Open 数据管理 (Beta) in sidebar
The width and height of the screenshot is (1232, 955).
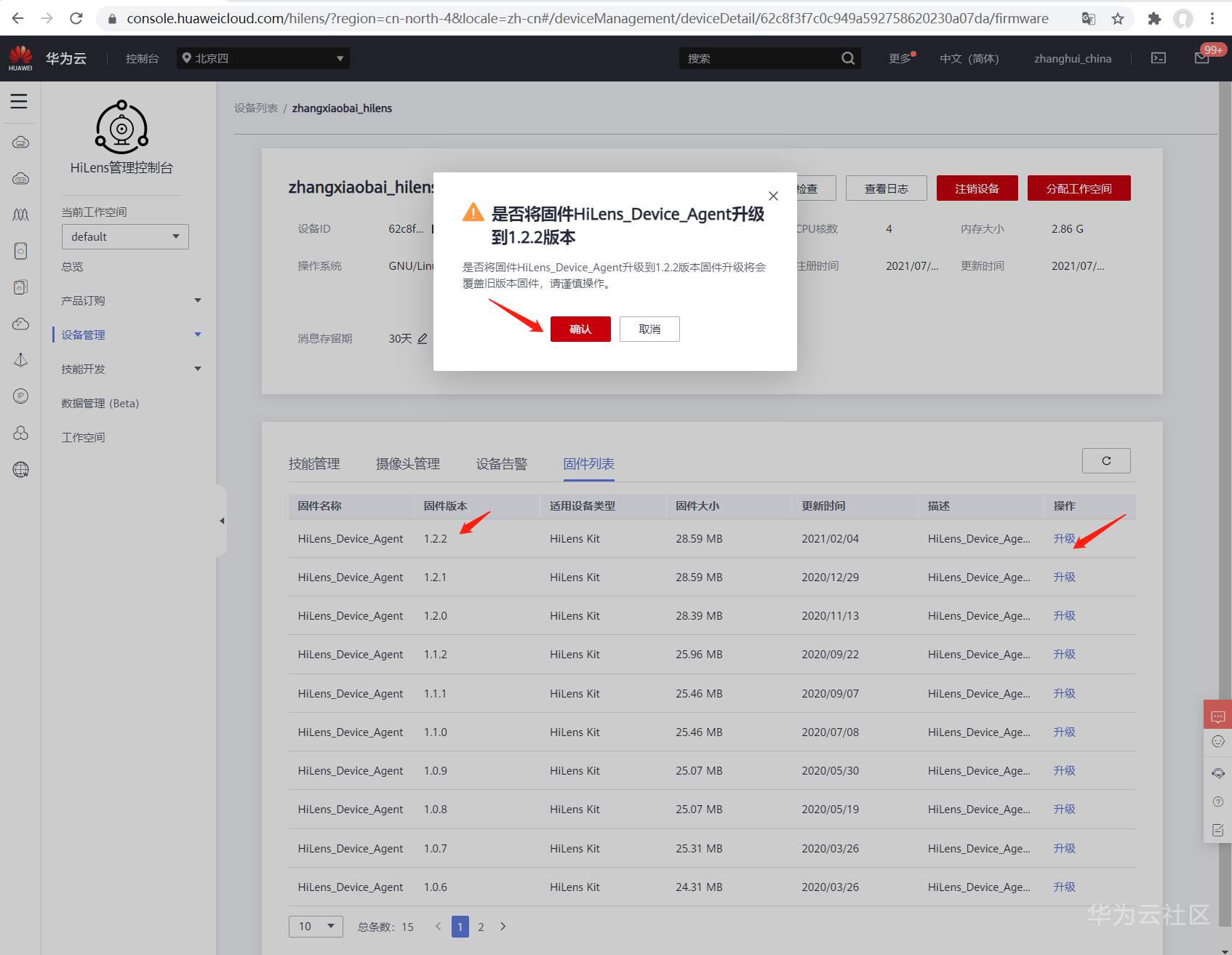point(100,403)
